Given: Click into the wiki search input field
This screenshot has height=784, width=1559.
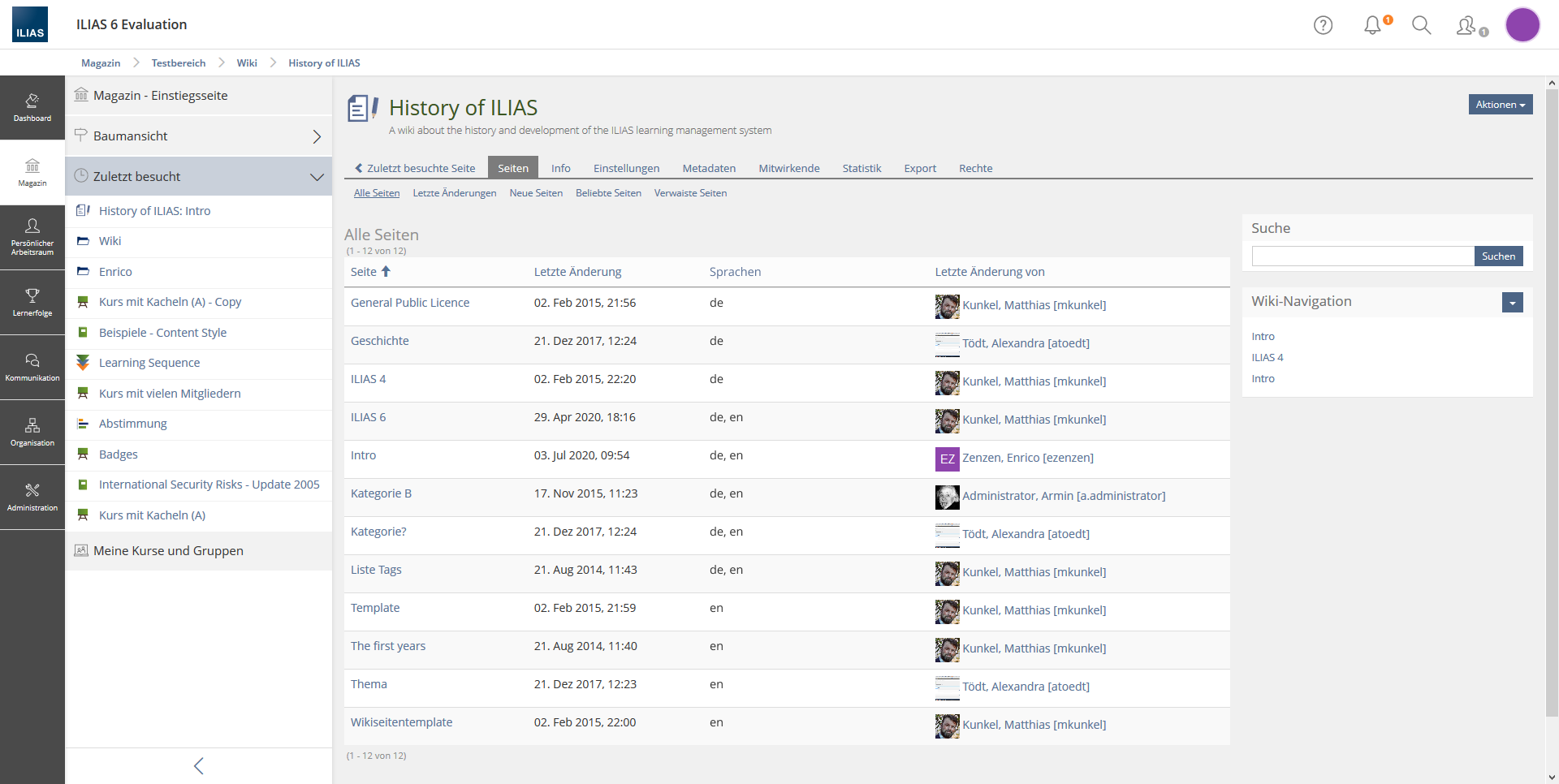Looking at the screenshot, I should pyautogui.click(x=1363, y=256).
